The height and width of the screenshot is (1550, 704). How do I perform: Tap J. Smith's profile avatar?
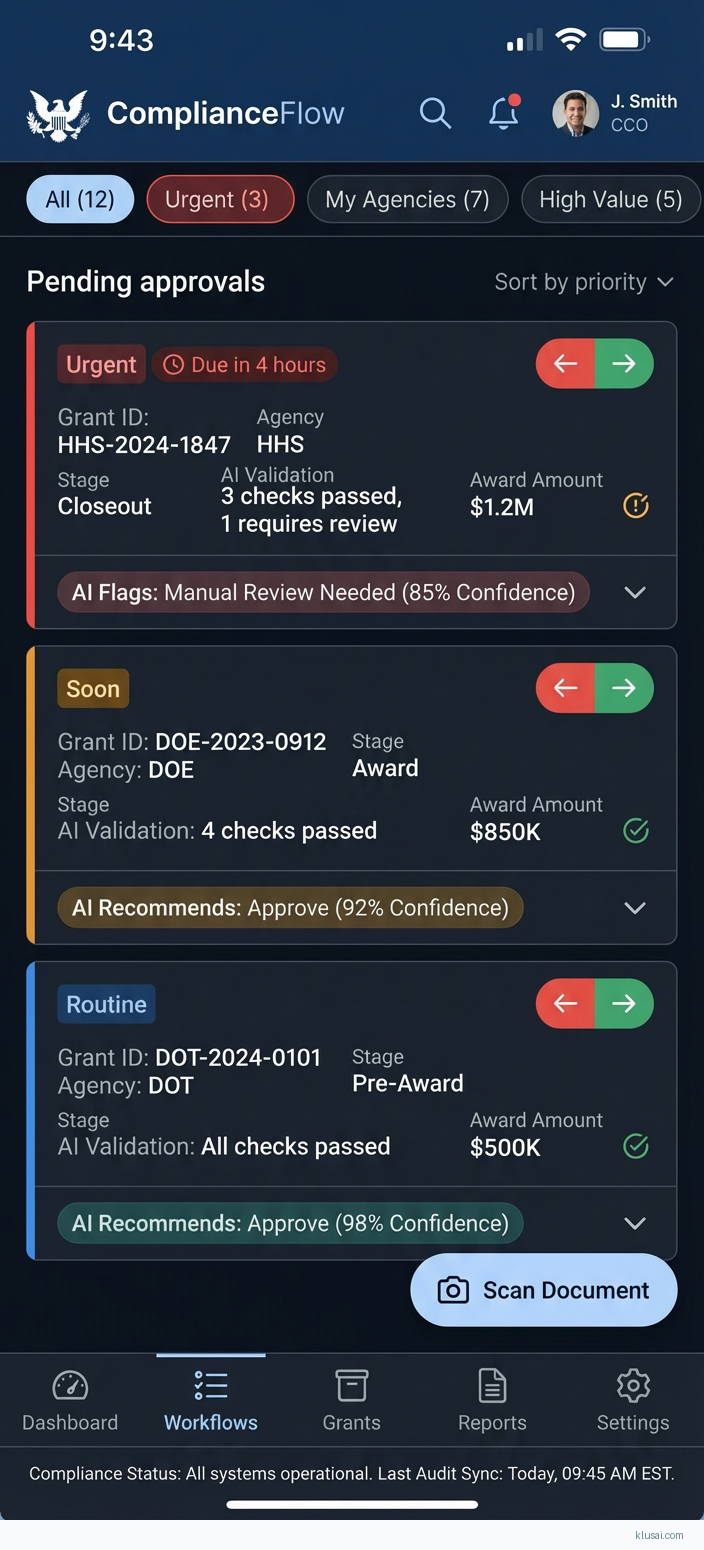click(575, 113)
